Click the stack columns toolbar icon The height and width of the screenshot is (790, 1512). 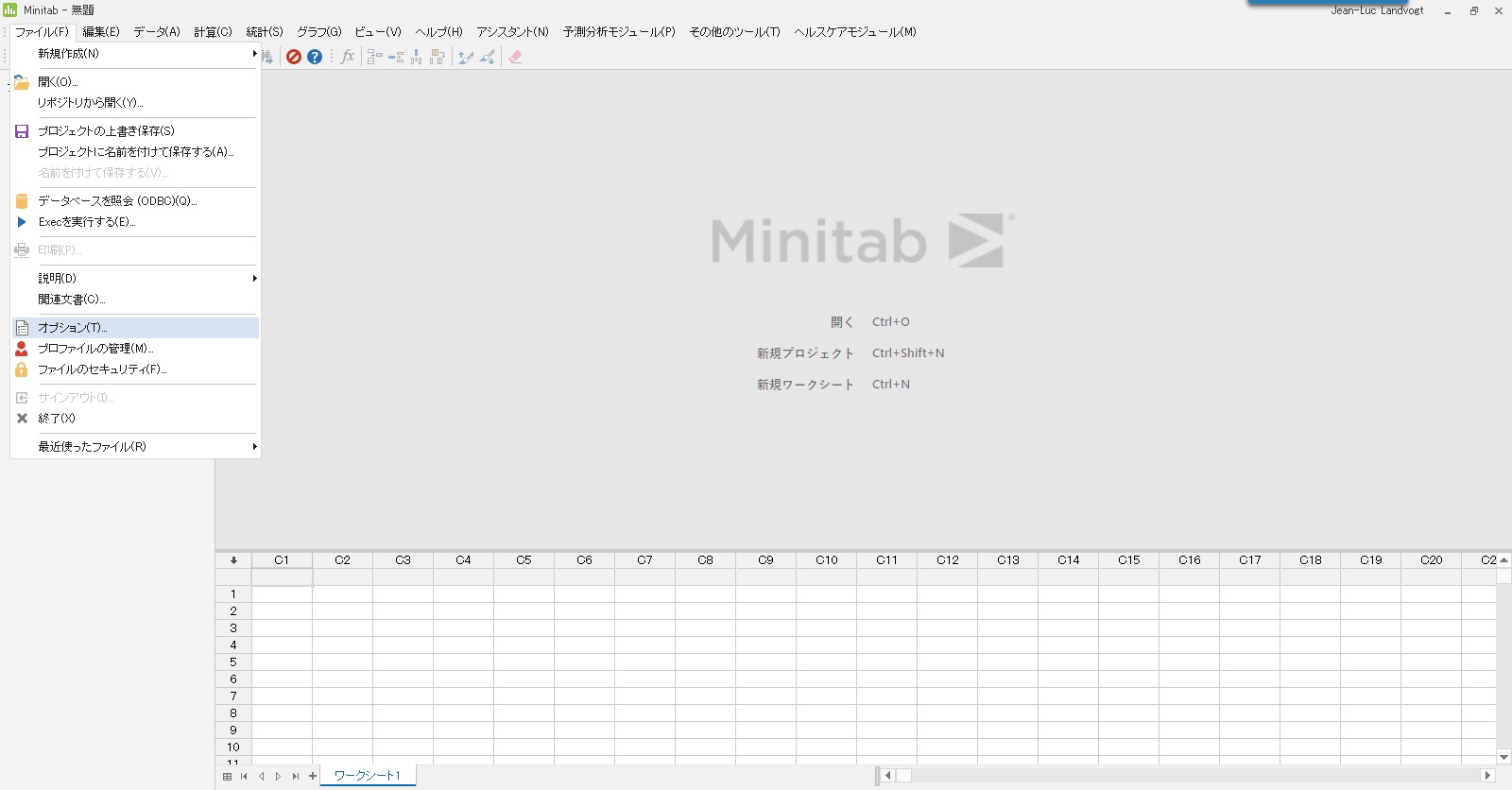[x=375, y=57]
